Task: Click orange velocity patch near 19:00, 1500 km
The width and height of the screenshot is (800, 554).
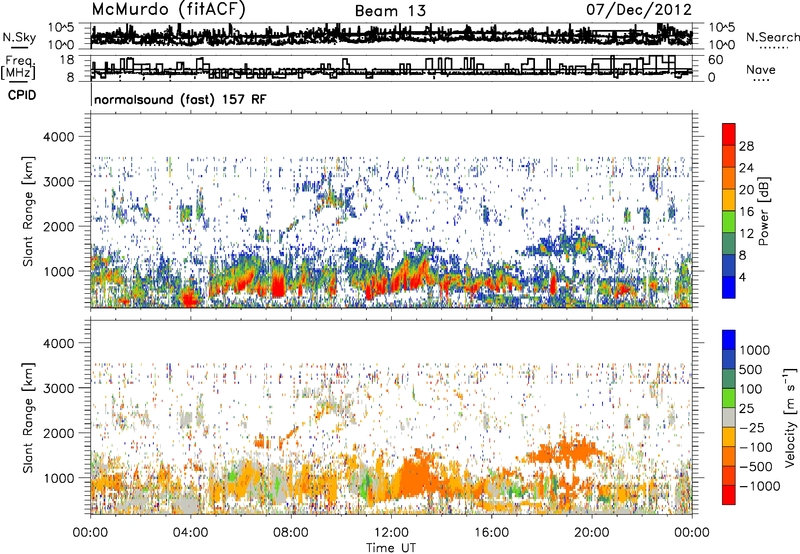Action: [x=566, y=450]
